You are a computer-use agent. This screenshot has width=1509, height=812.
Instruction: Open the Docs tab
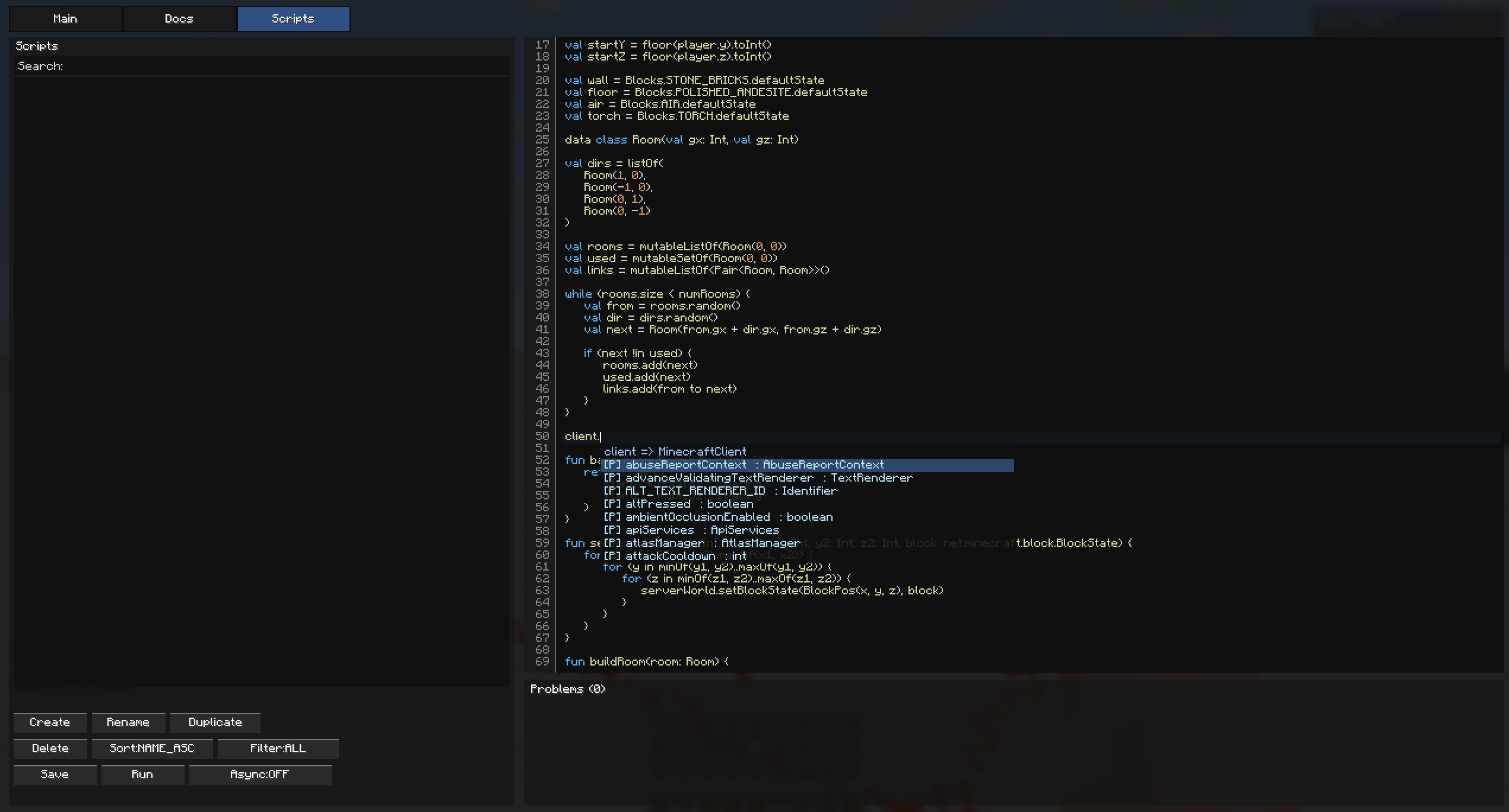tap(179, 19)
